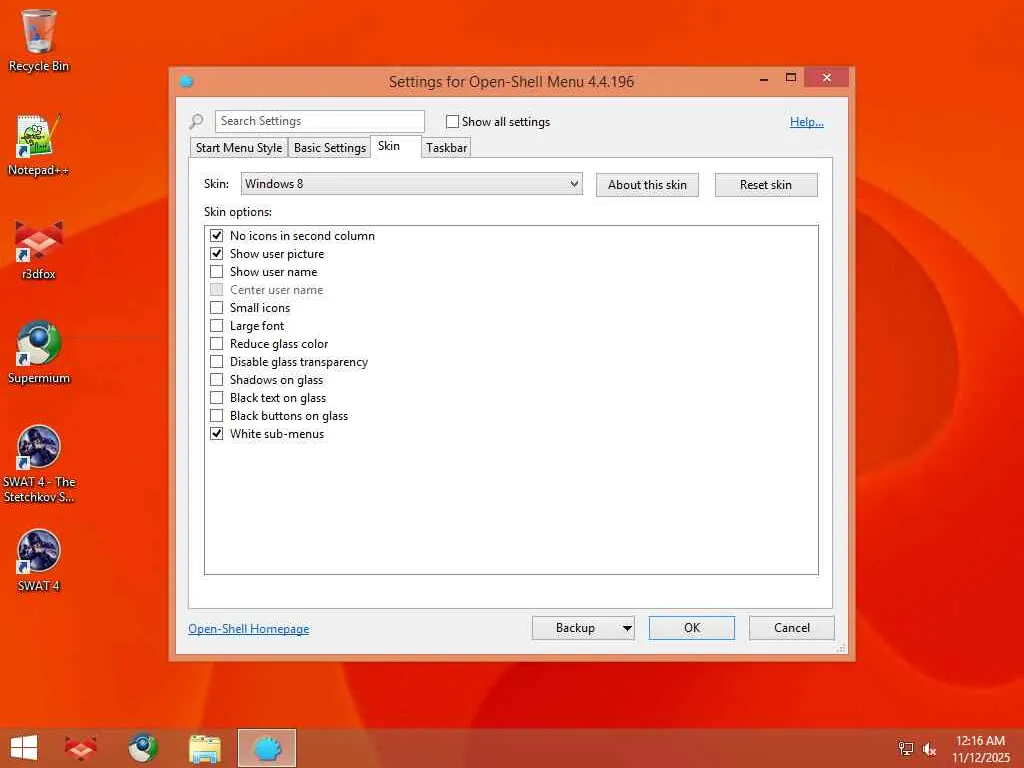The width and height of the screenshot is (1024, 768).
Task: Expand the Backup button dropdown arrow
Action: (626, 628)
